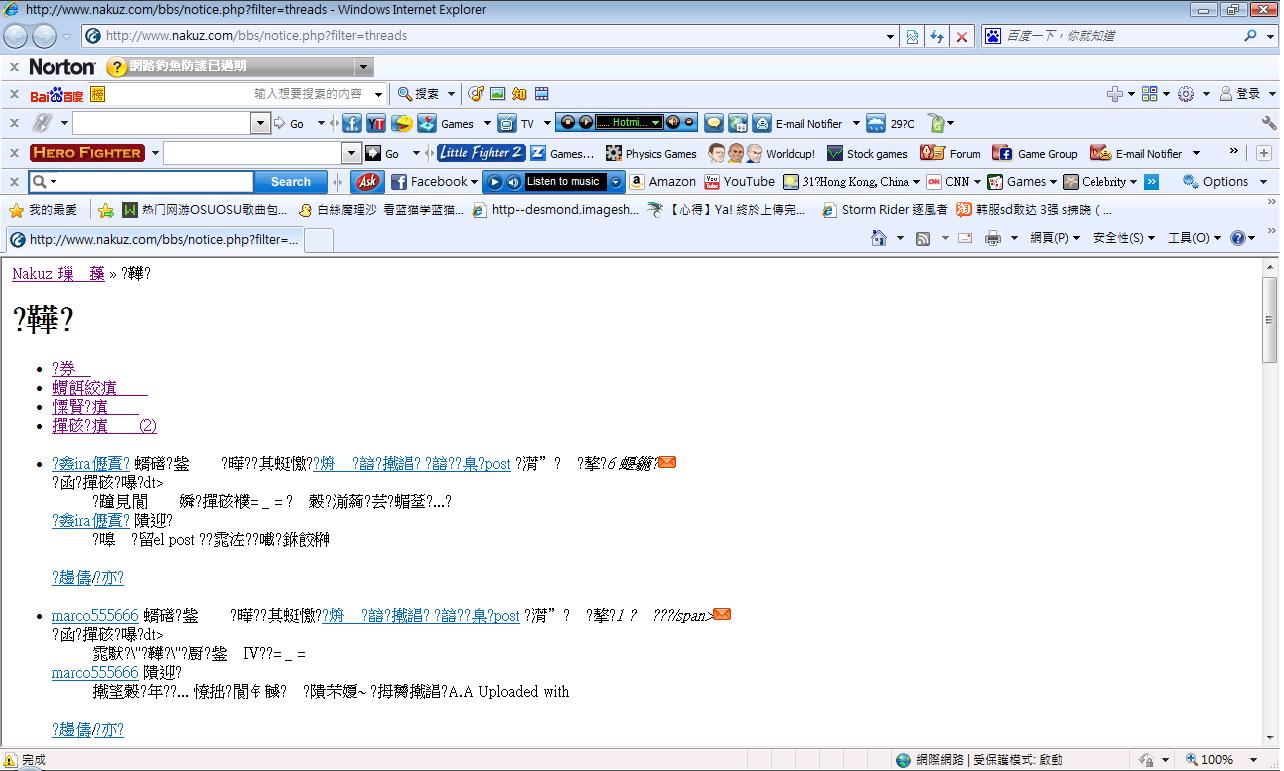Open Physics Games shortcut
The image size is (1284, 771).
pyautogui.click(x=651, y=154)
